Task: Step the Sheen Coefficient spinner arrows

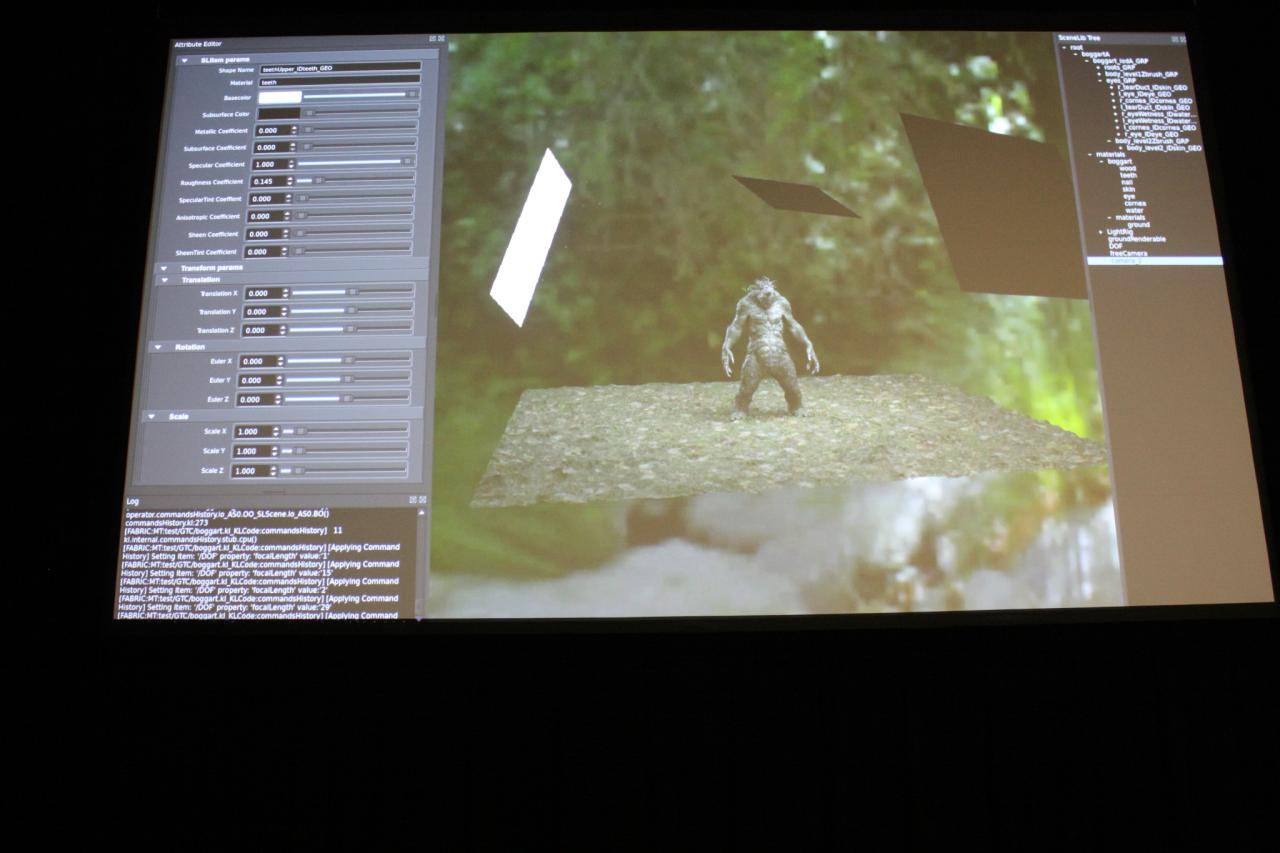Action: click(x=287, y=234)
